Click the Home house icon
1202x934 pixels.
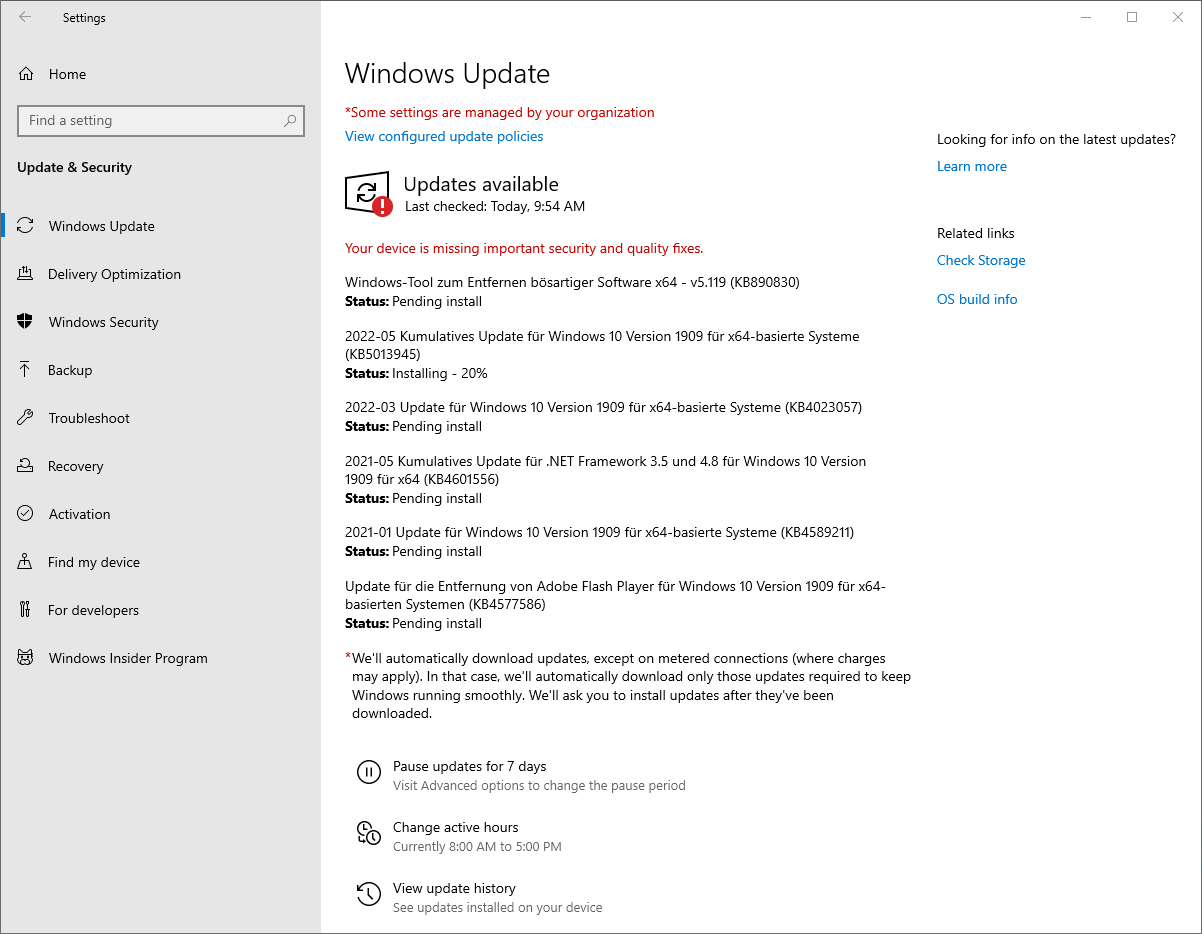pyautogui.click(x=26, y=74)
